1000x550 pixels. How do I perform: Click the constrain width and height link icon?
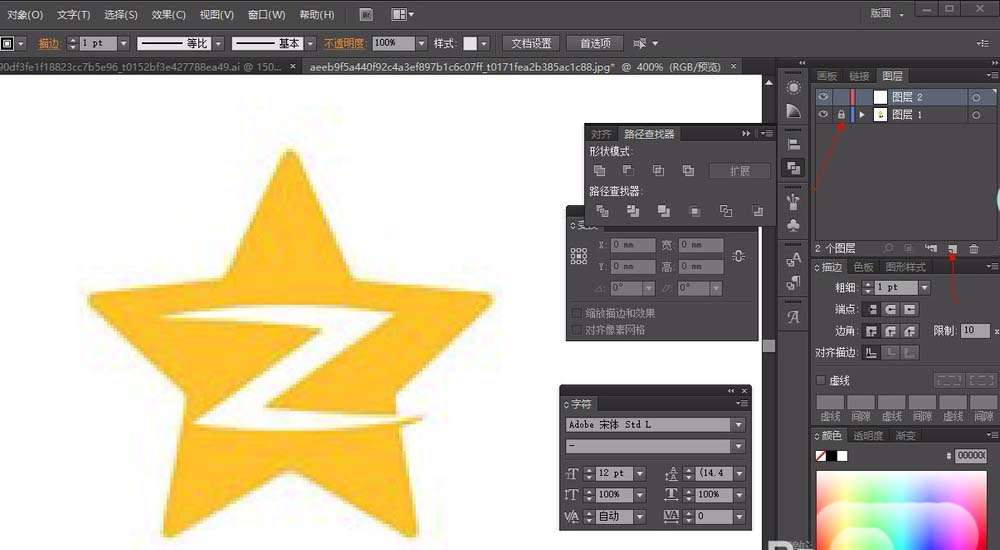pyautogui.click(x=739, y=256)
